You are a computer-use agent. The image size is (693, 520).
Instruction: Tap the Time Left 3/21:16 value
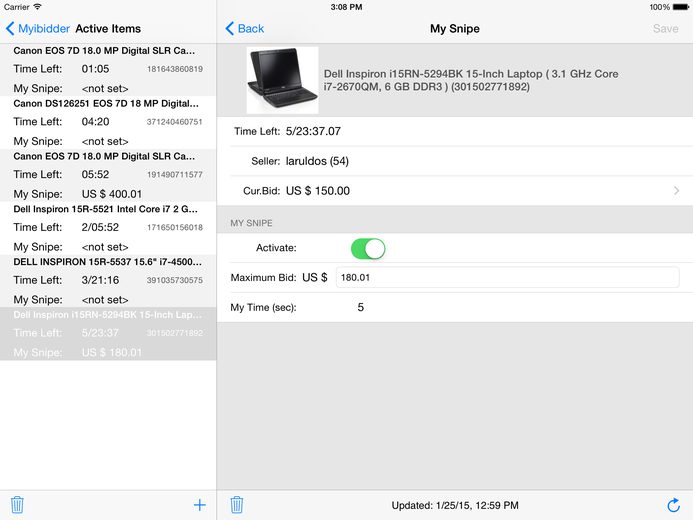(x=100, y=280)
